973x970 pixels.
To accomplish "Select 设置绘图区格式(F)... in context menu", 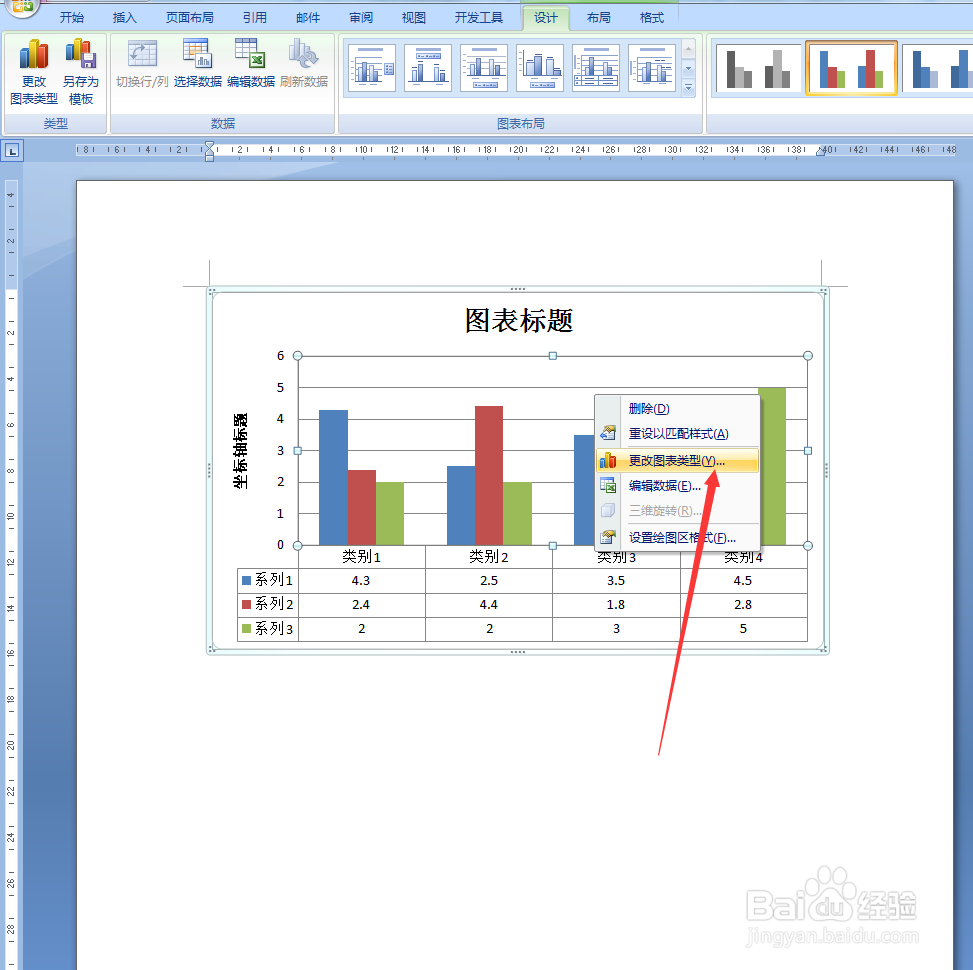I will [677, 537].
